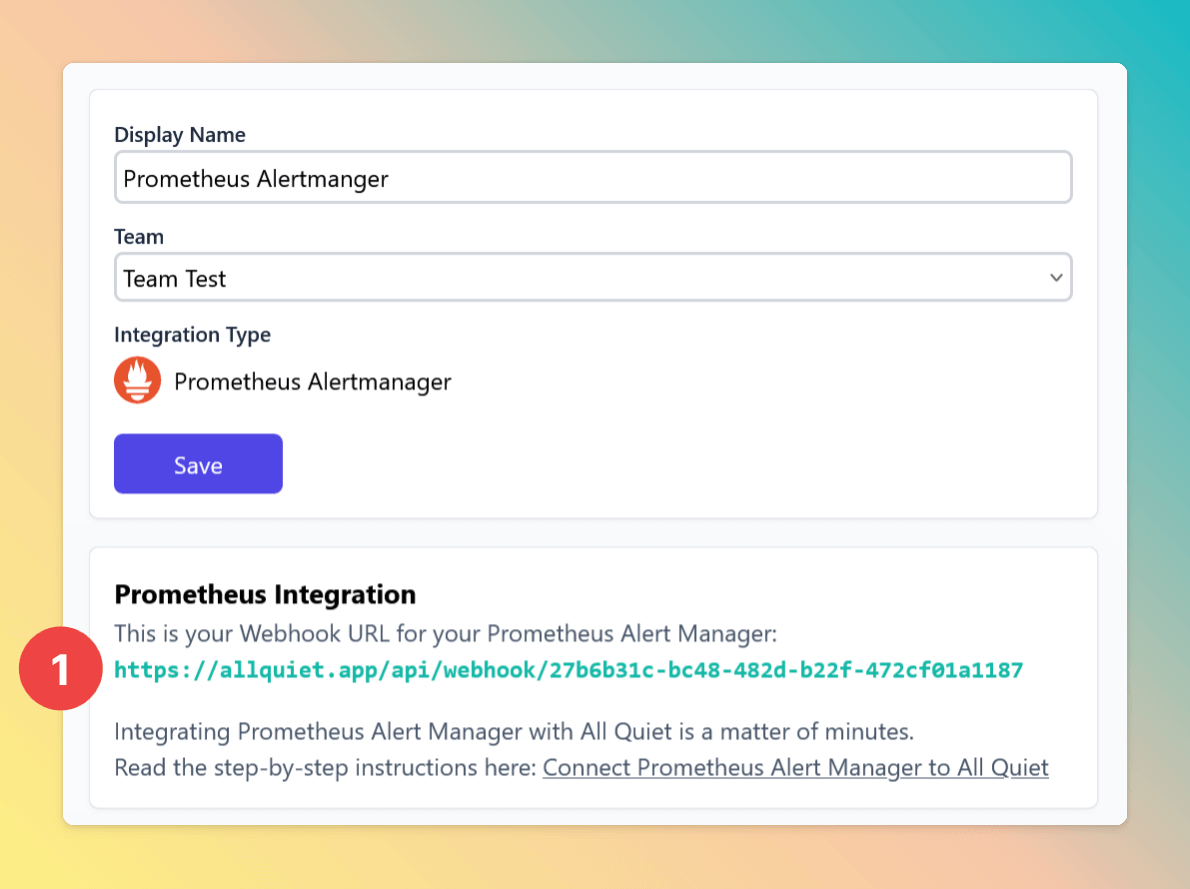
Task: Click the Display Name input field
Action: (593, 178)
